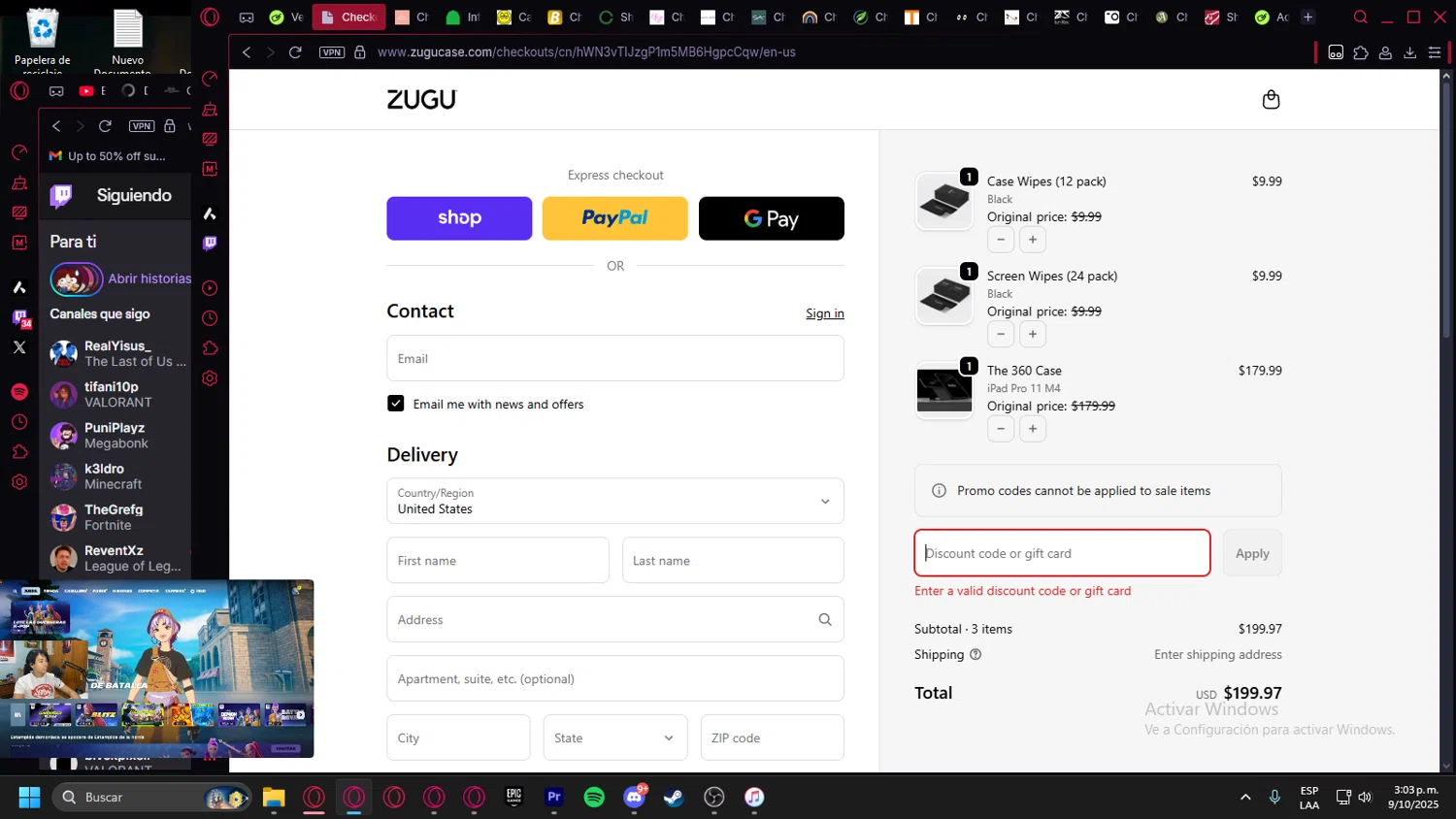
Task: Open Downloads icon in checkout toolbar
Action: [1409, 52]
